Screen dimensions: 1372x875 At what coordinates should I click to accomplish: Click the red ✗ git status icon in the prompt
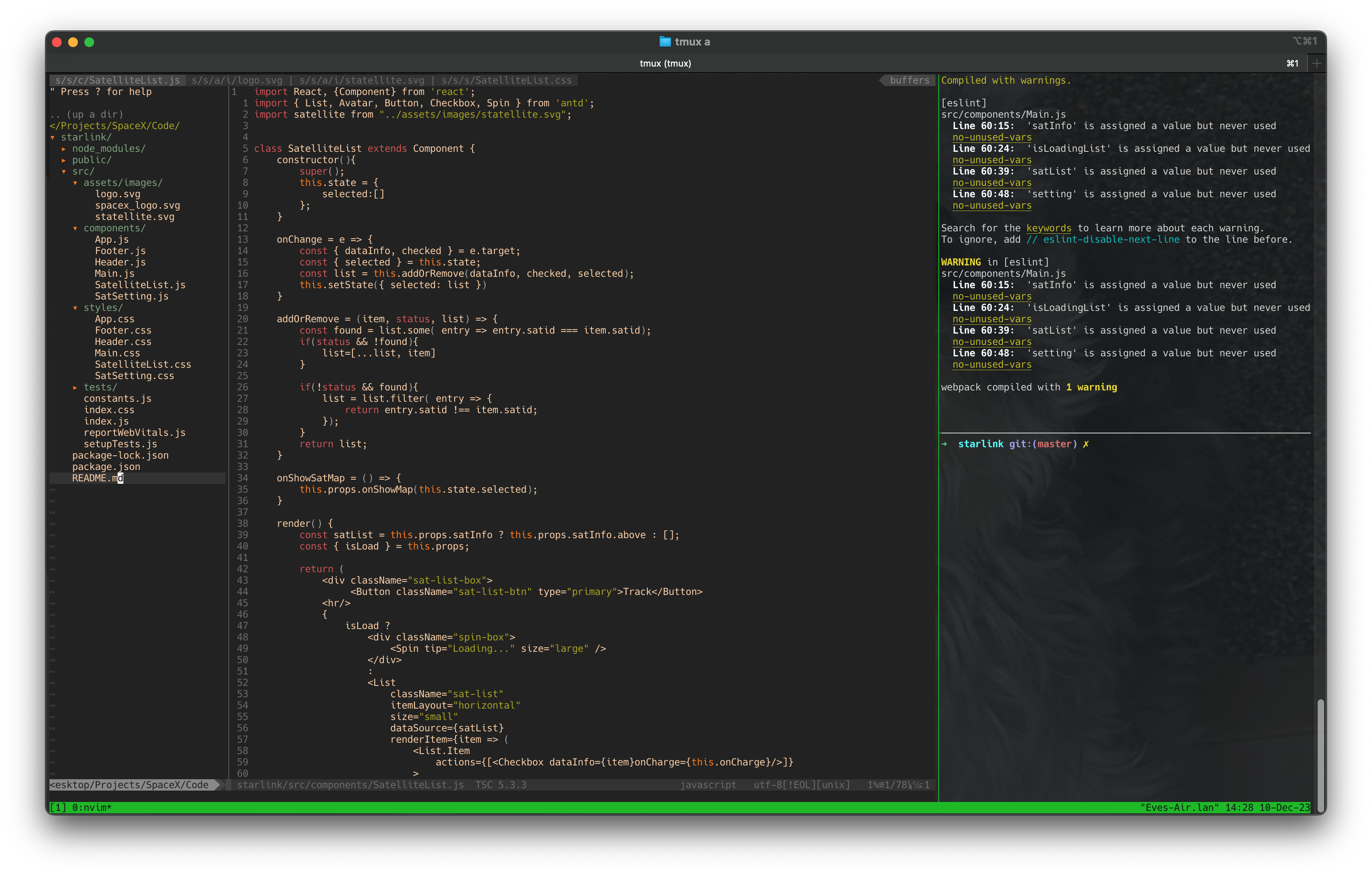tap(1086, 444)
